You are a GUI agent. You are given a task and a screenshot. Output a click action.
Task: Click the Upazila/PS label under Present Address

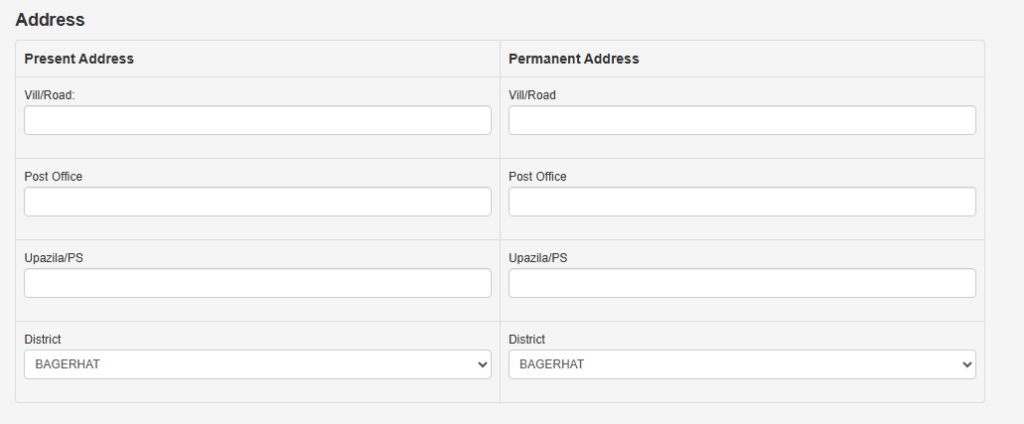click(x=53, y=257)
